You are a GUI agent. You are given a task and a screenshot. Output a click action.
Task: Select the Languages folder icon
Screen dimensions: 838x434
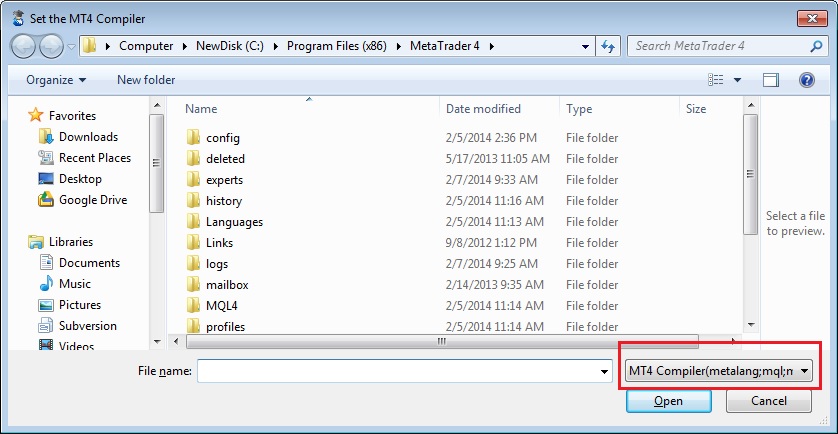(x=193, y=221)
